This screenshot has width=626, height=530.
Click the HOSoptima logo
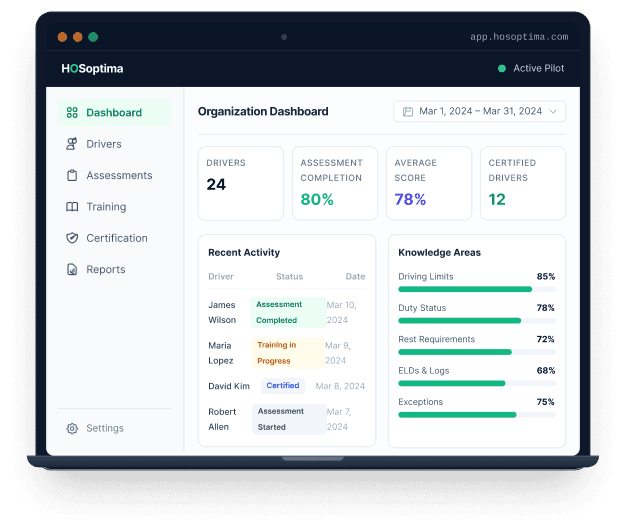coord(92,69)
